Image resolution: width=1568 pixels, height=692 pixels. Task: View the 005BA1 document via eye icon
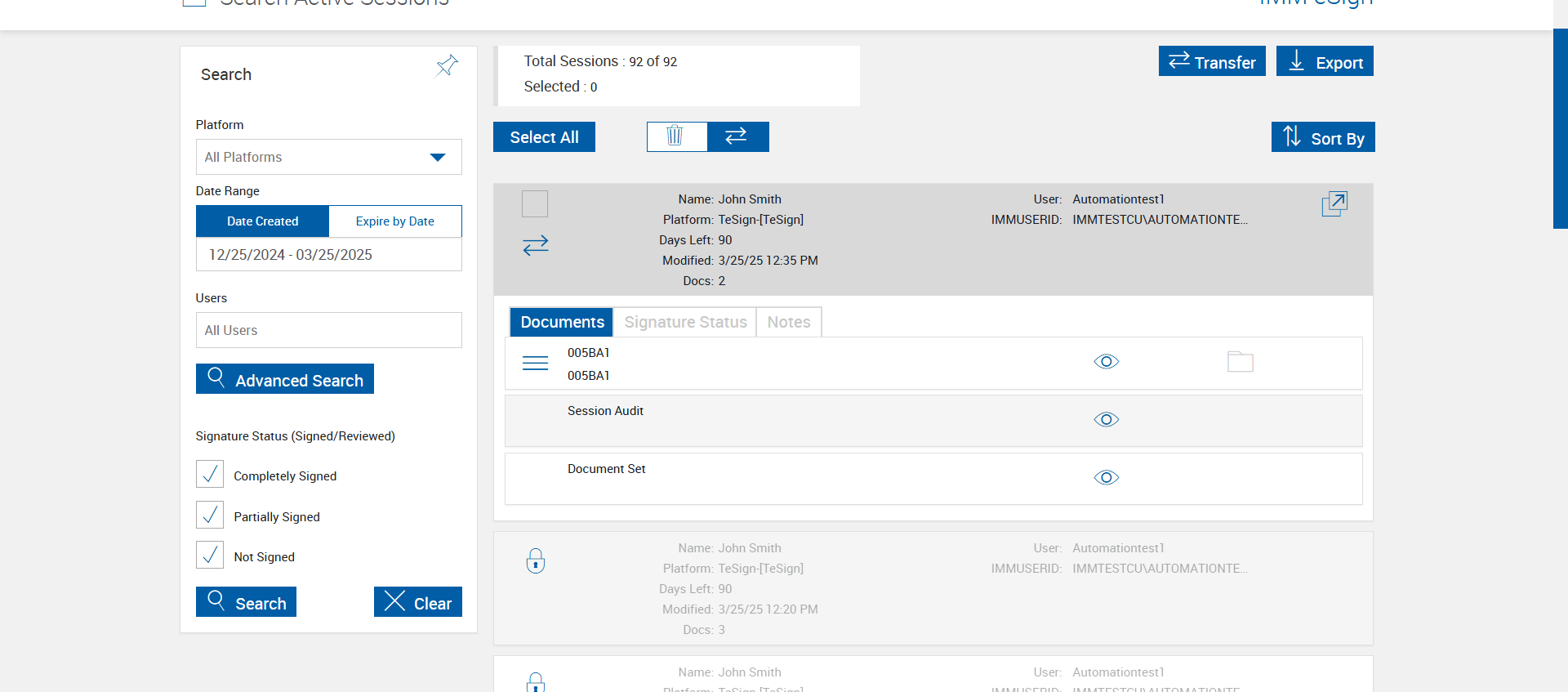[1107, 362]
